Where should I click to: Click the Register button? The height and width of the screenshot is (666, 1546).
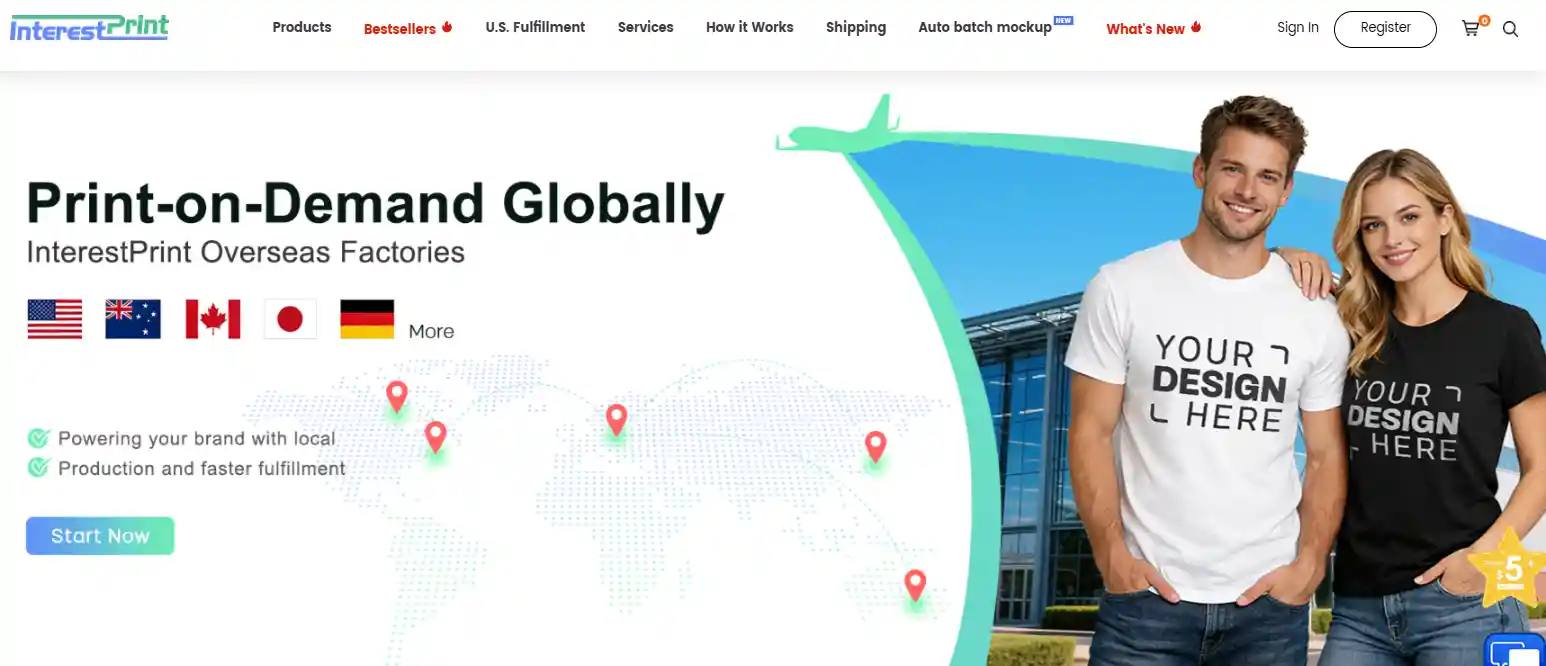pos(1385,29)
